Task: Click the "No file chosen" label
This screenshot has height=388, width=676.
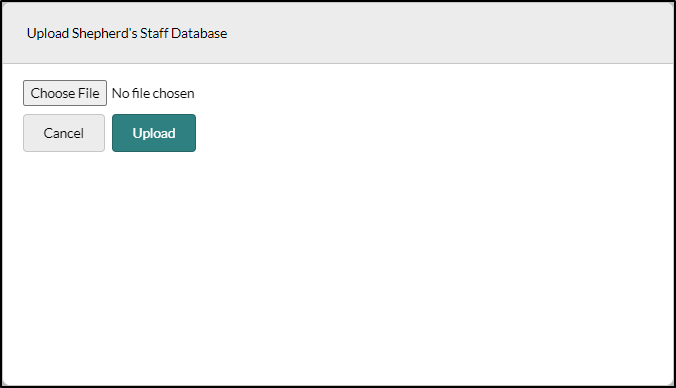Action: coord(153,93)
